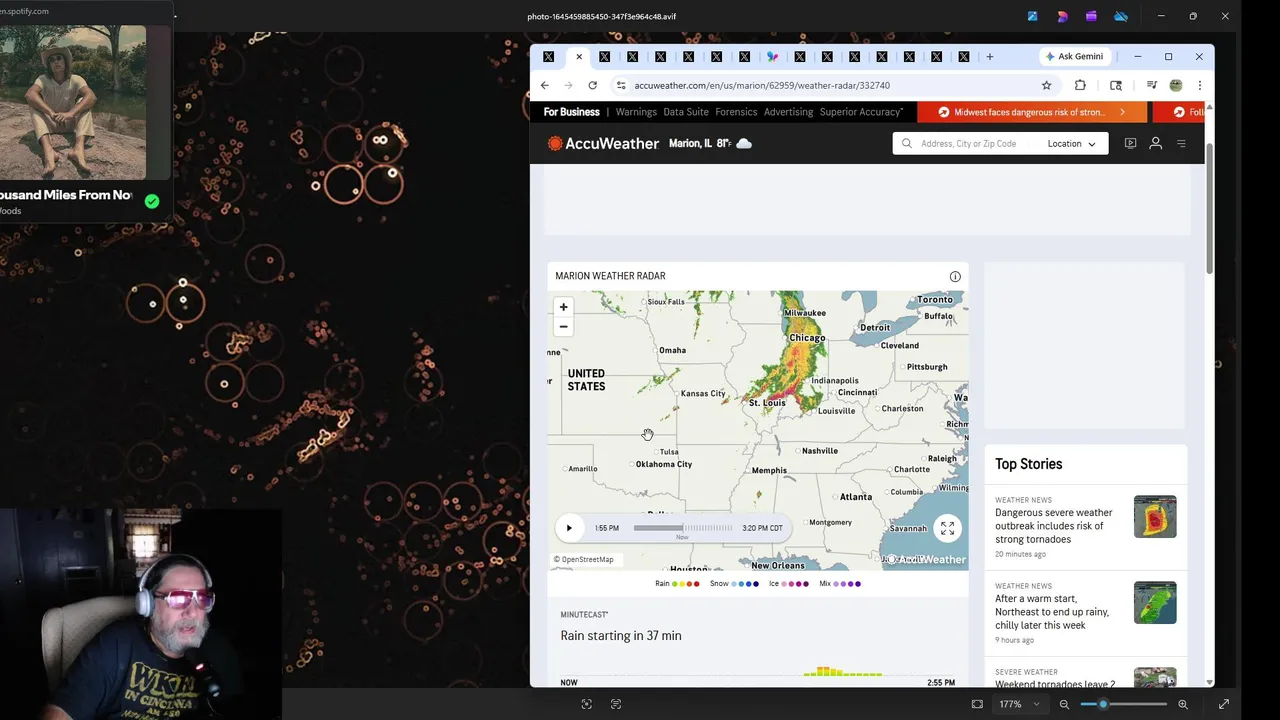Open the Superior Accuracy link
The width and height of the screenshot is (1280, 720).
pyautogui.click(x=861, y=112)
